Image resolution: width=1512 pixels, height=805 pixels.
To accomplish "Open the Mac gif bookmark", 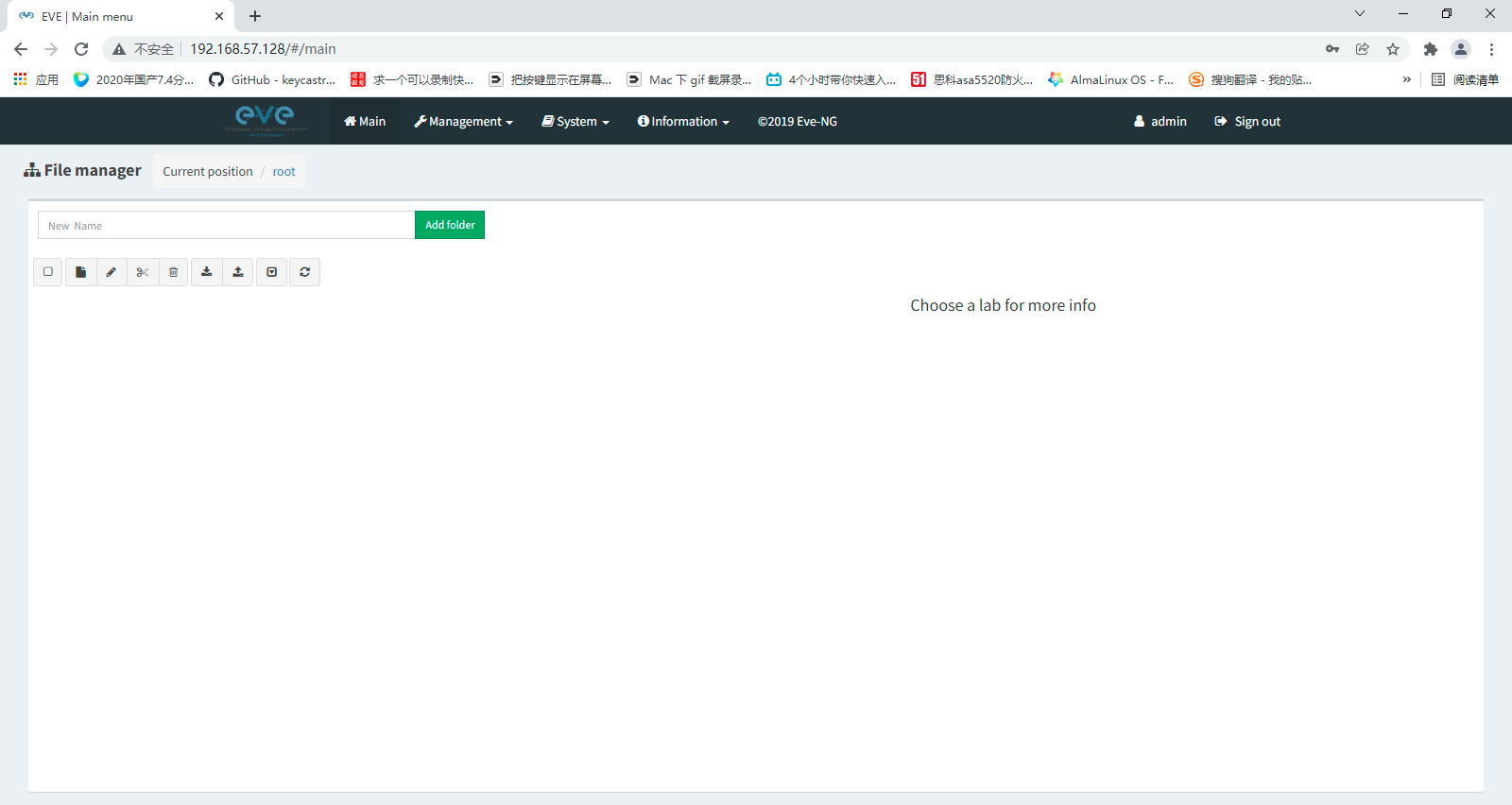I will 690,79.
